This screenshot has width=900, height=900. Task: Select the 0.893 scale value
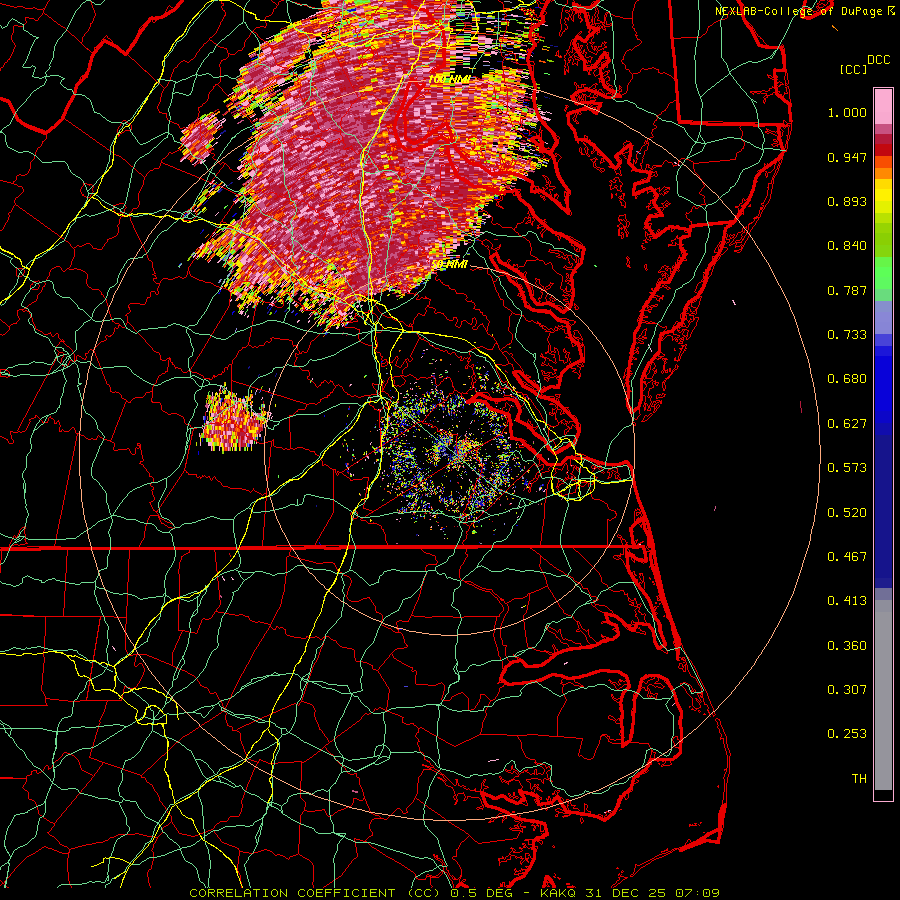[x=847, y=201]
